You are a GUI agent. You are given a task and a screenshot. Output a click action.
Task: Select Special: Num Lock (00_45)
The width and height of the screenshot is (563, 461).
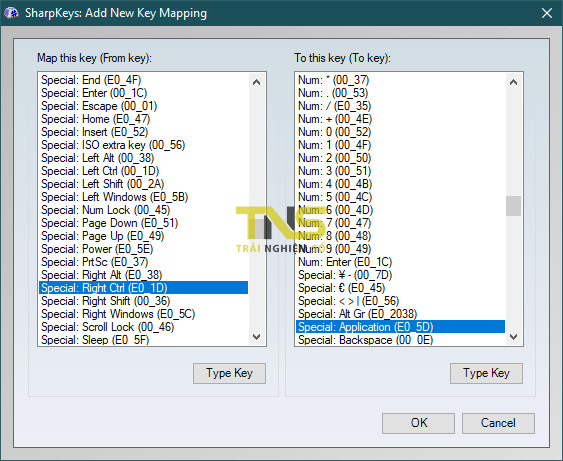pos(143,210)
